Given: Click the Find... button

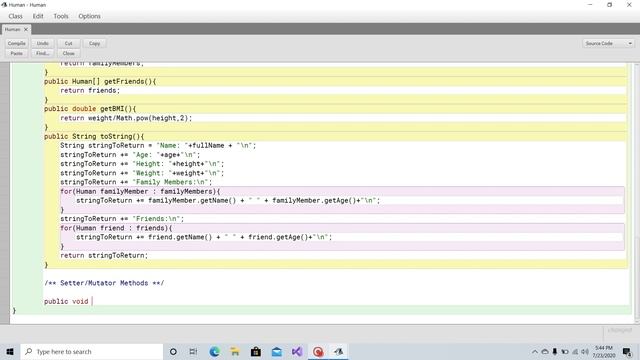Looking at the screenshot, I should click(42, 53).
